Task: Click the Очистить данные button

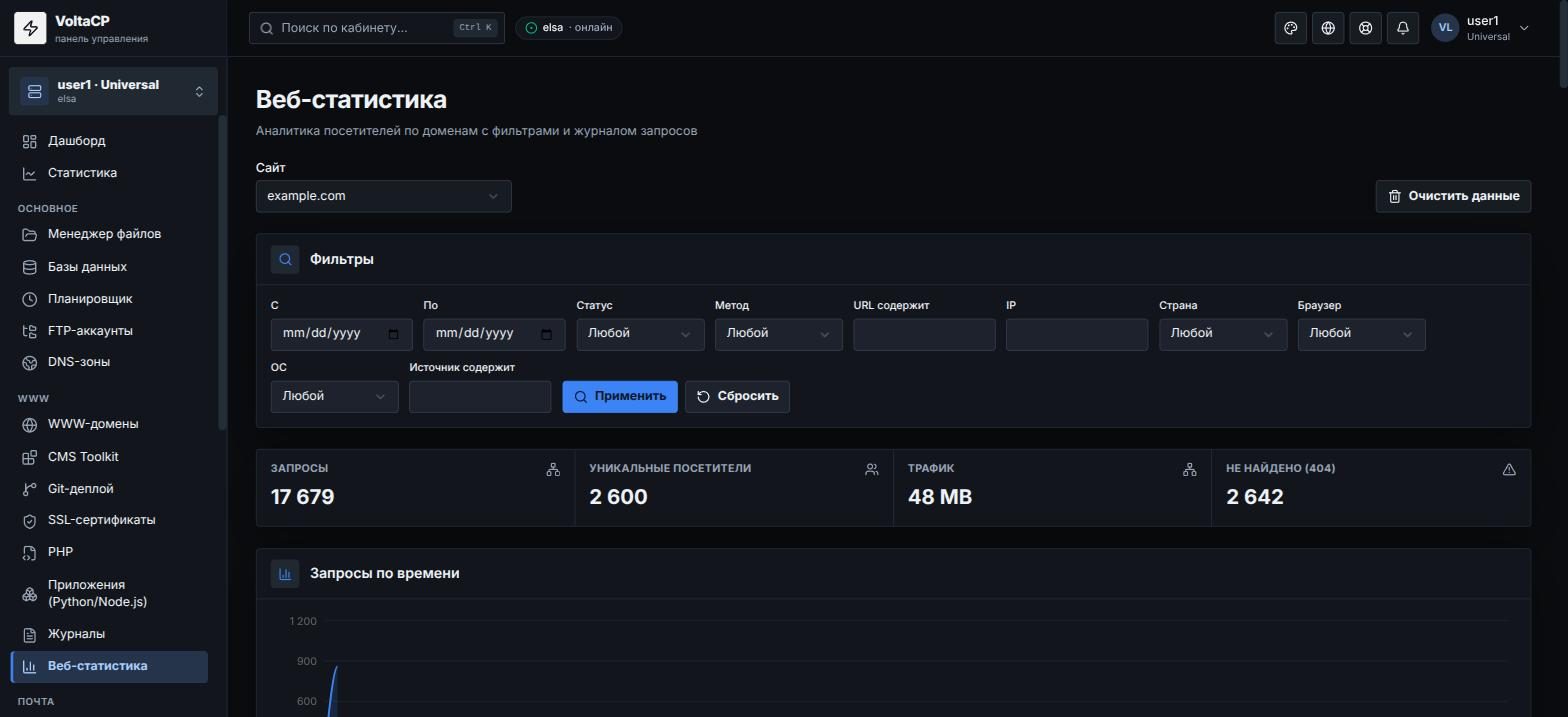Action: pyautogui.click(x=1453, y=196)
